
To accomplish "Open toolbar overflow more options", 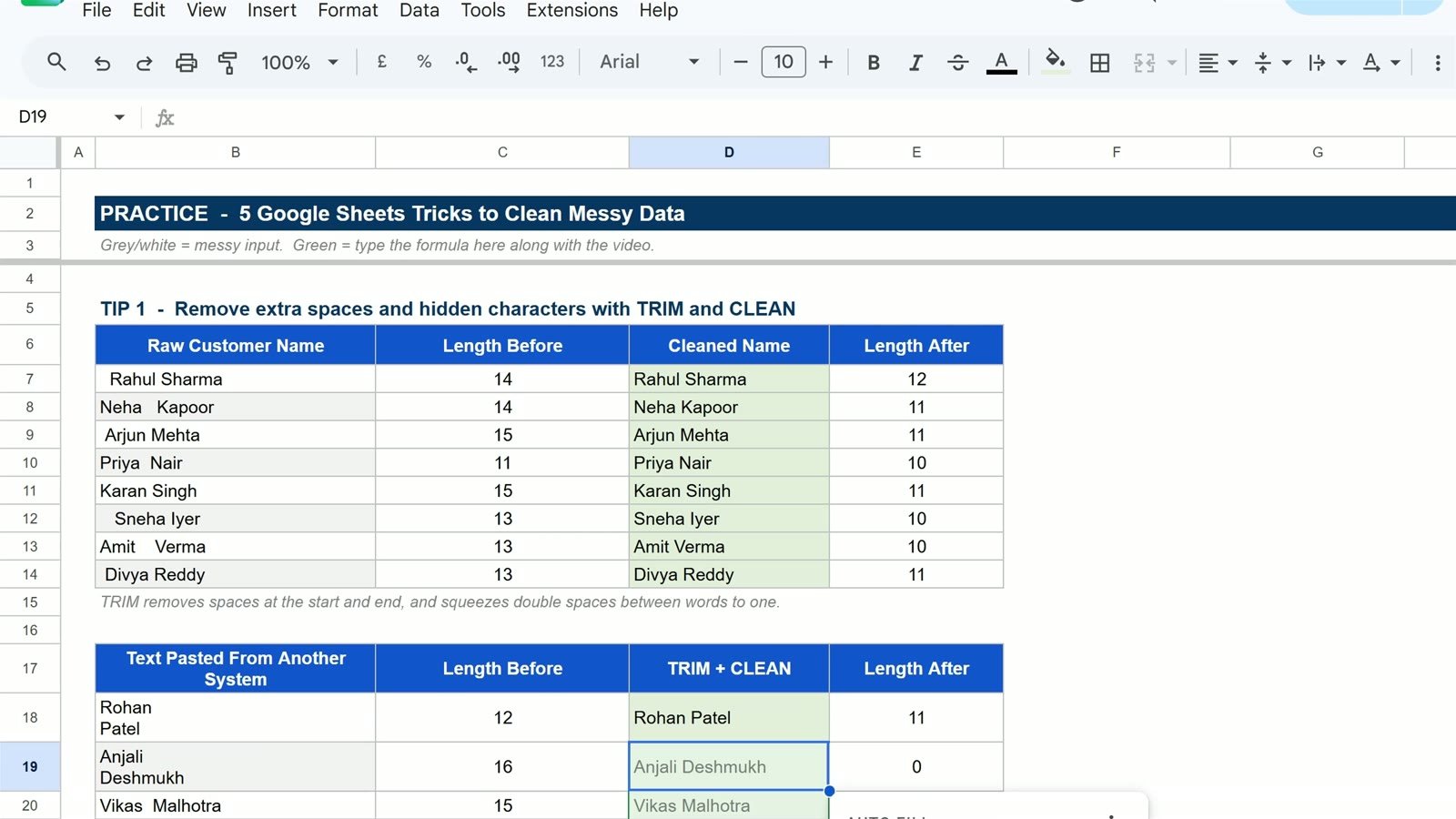I will click(1438, 63).
